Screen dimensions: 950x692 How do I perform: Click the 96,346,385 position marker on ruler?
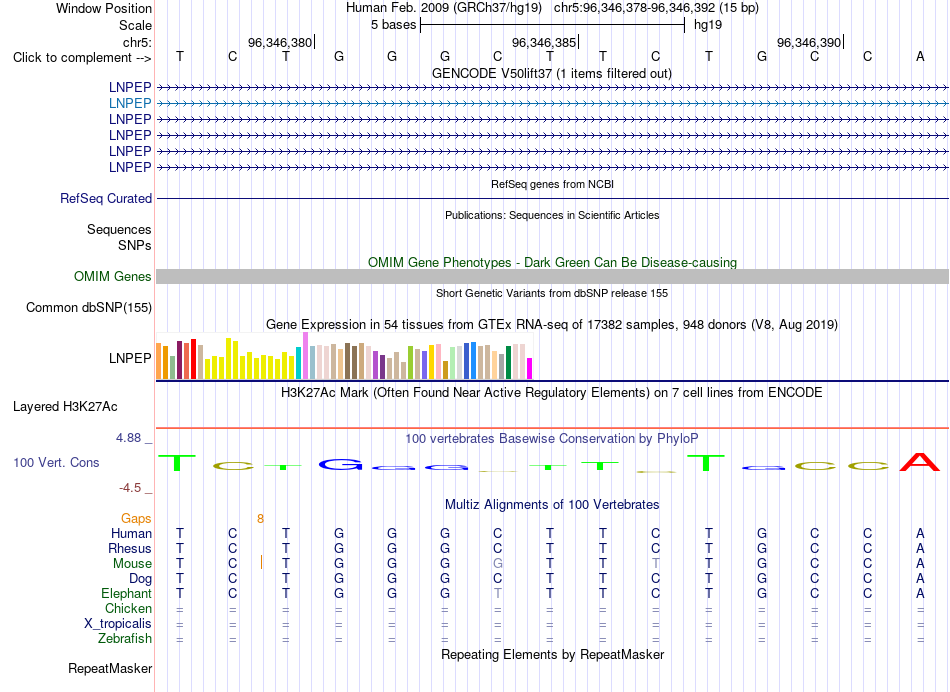(545, 42)
